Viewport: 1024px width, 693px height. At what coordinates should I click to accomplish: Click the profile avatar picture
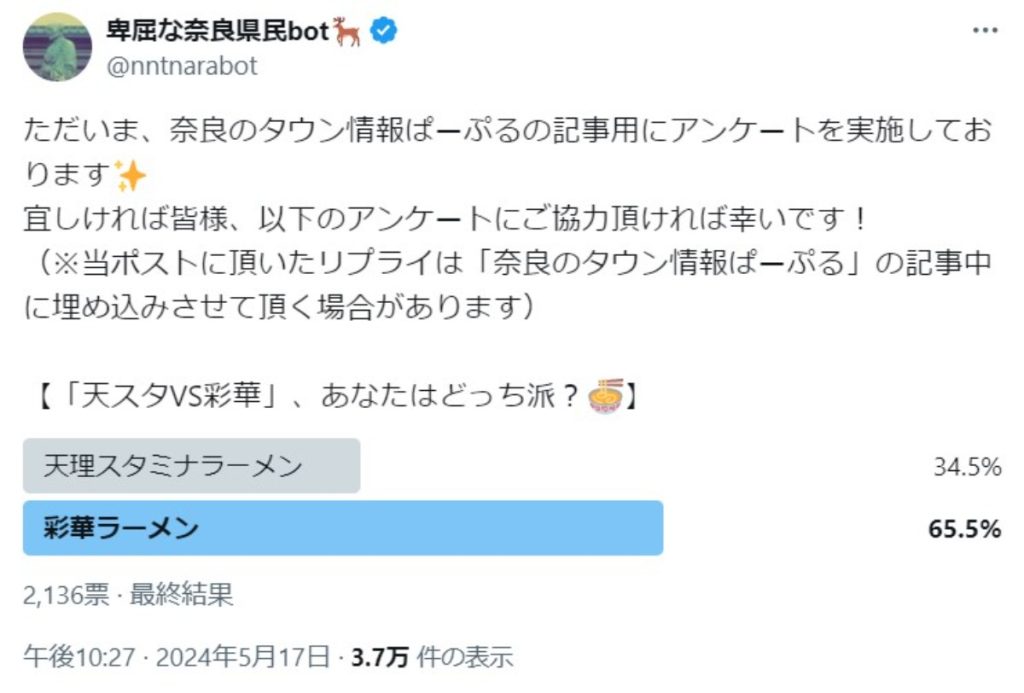[57, 47]
